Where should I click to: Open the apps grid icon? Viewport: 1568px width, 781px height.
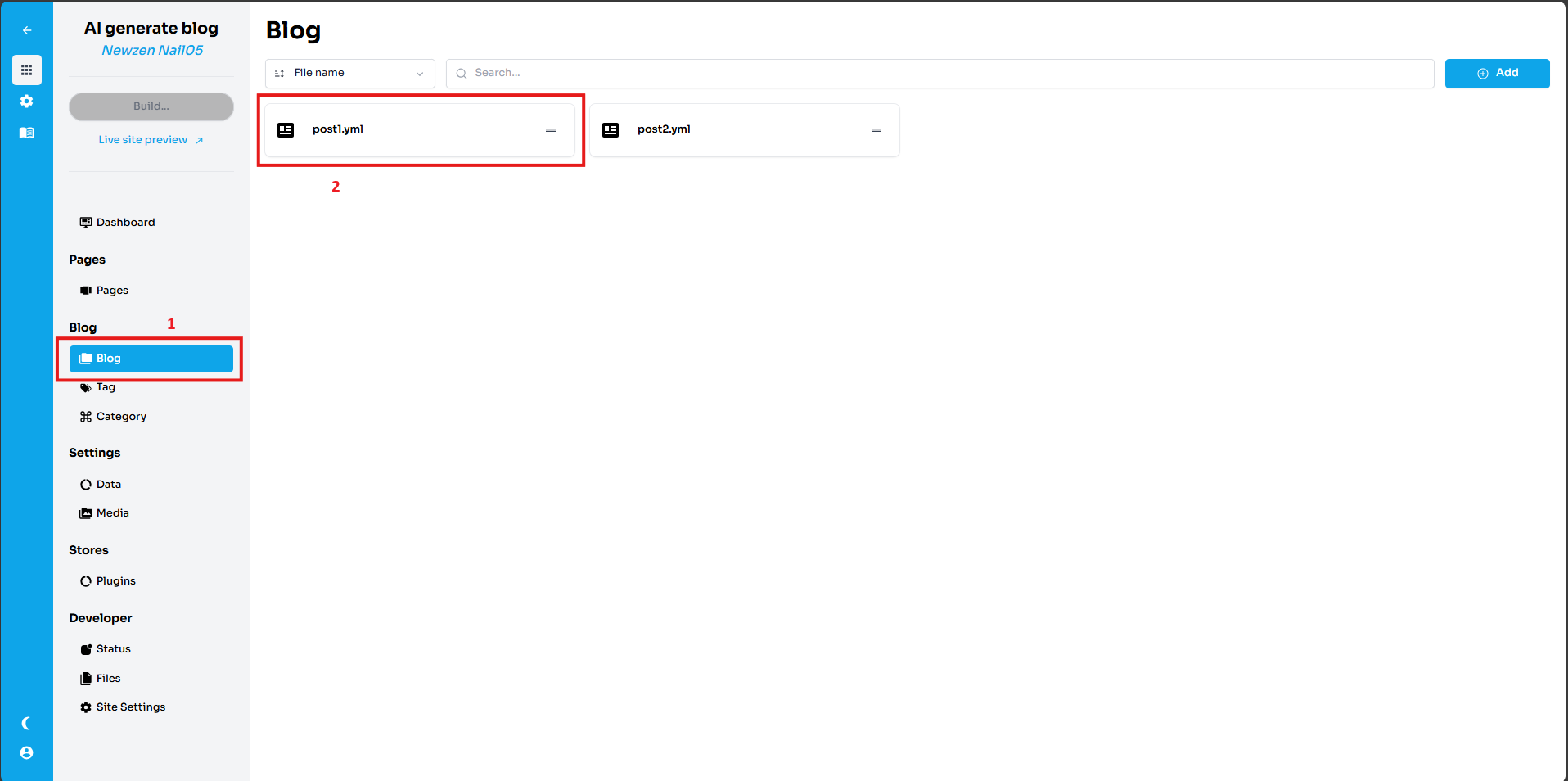pyautogui.click(x=27, y=70)
